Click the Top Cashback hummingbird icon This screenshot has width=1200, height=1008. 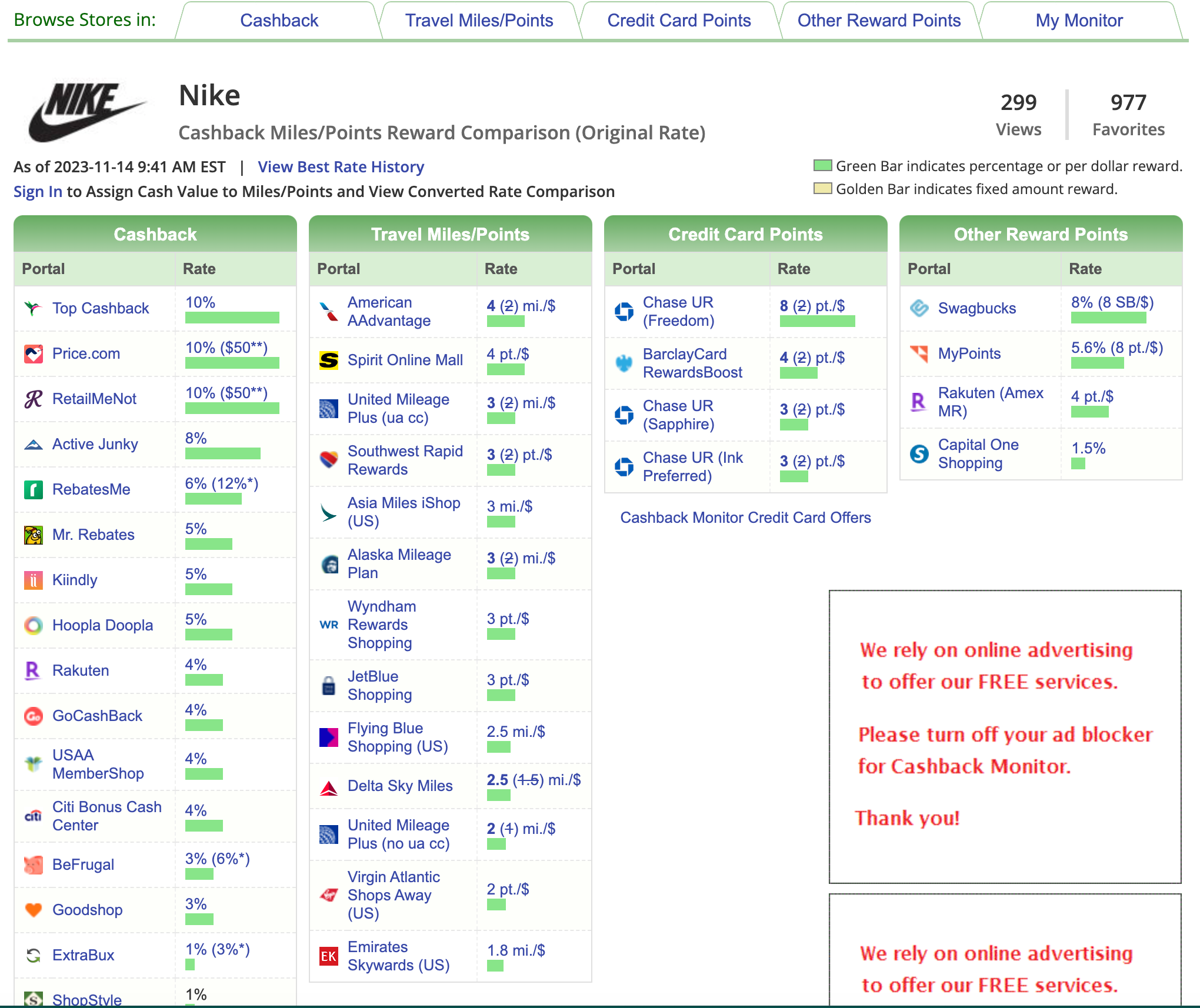[34, 308]
